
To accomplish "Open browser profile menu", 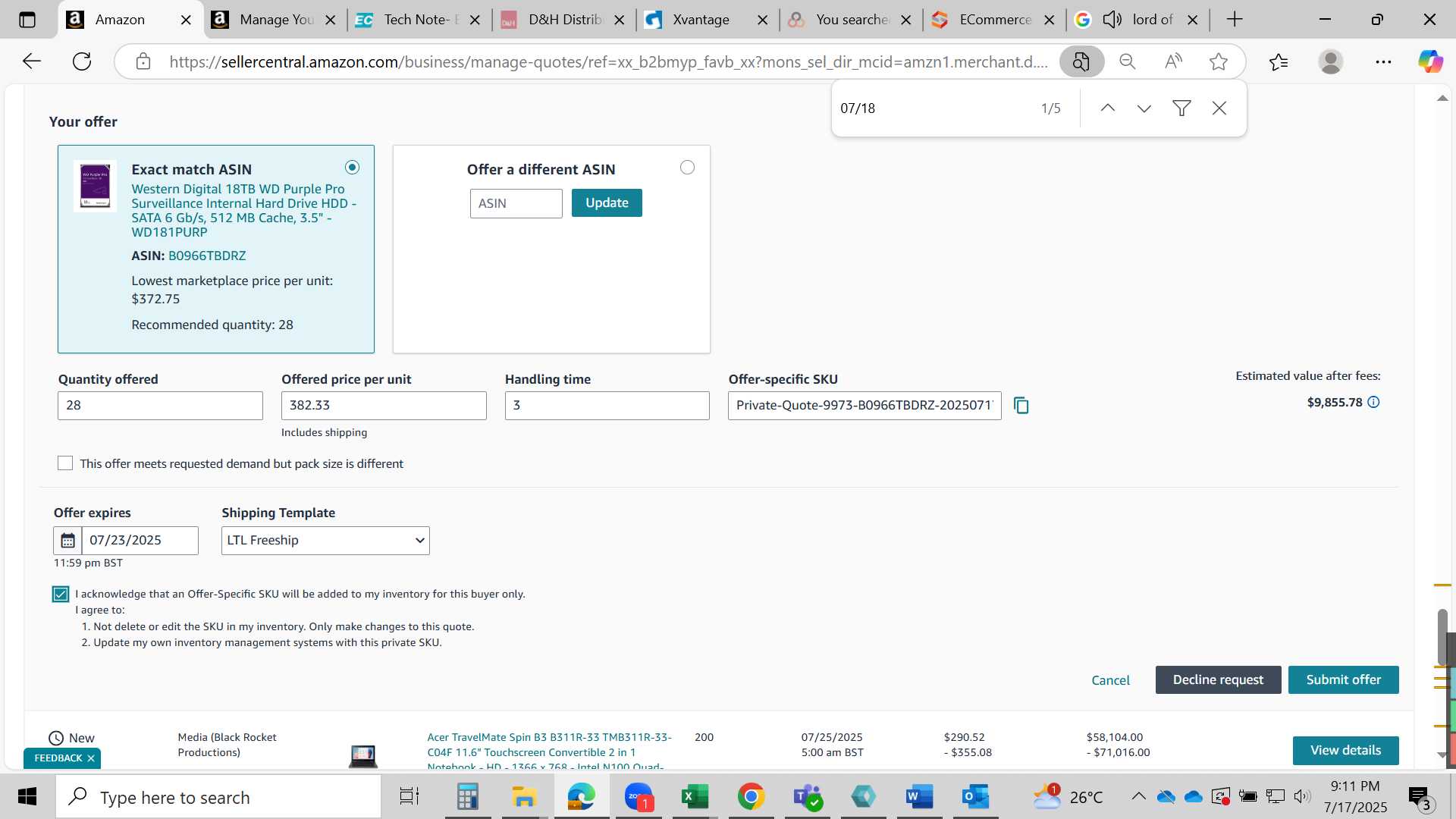I will click(1331, 61).
